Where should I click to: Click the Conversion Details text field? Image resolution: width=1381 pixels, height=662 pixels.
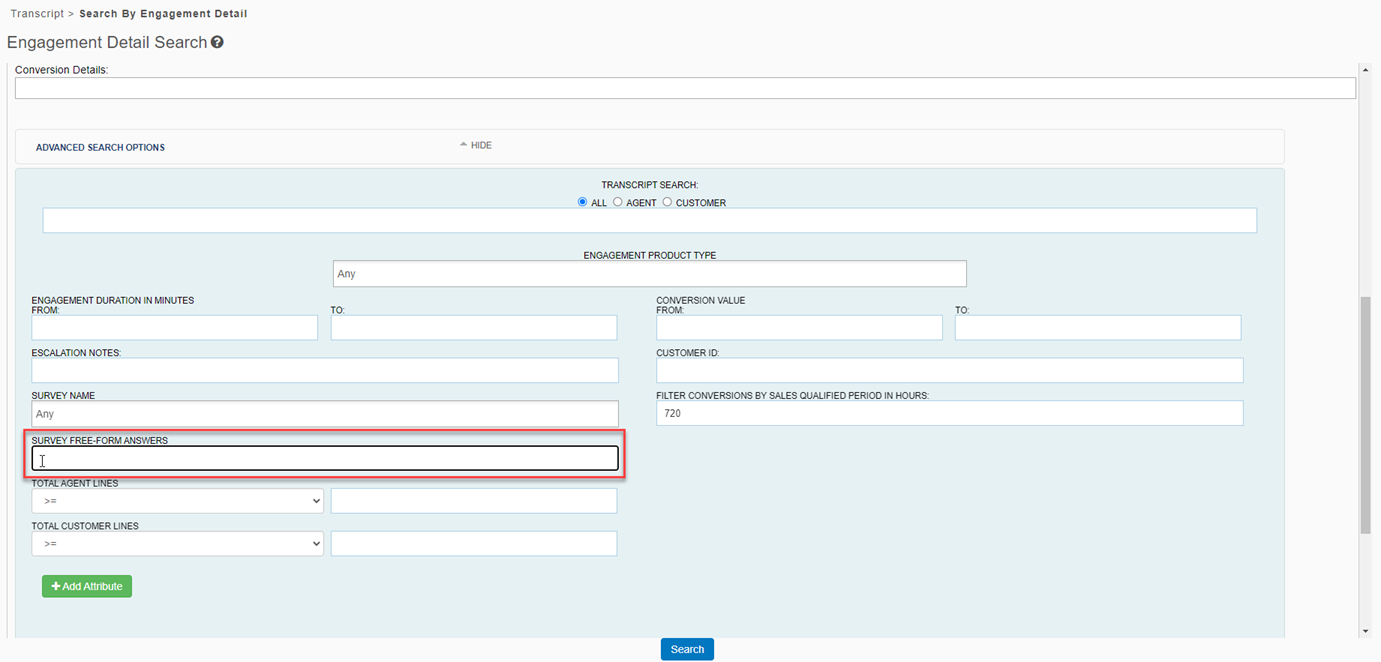[685, 88]
